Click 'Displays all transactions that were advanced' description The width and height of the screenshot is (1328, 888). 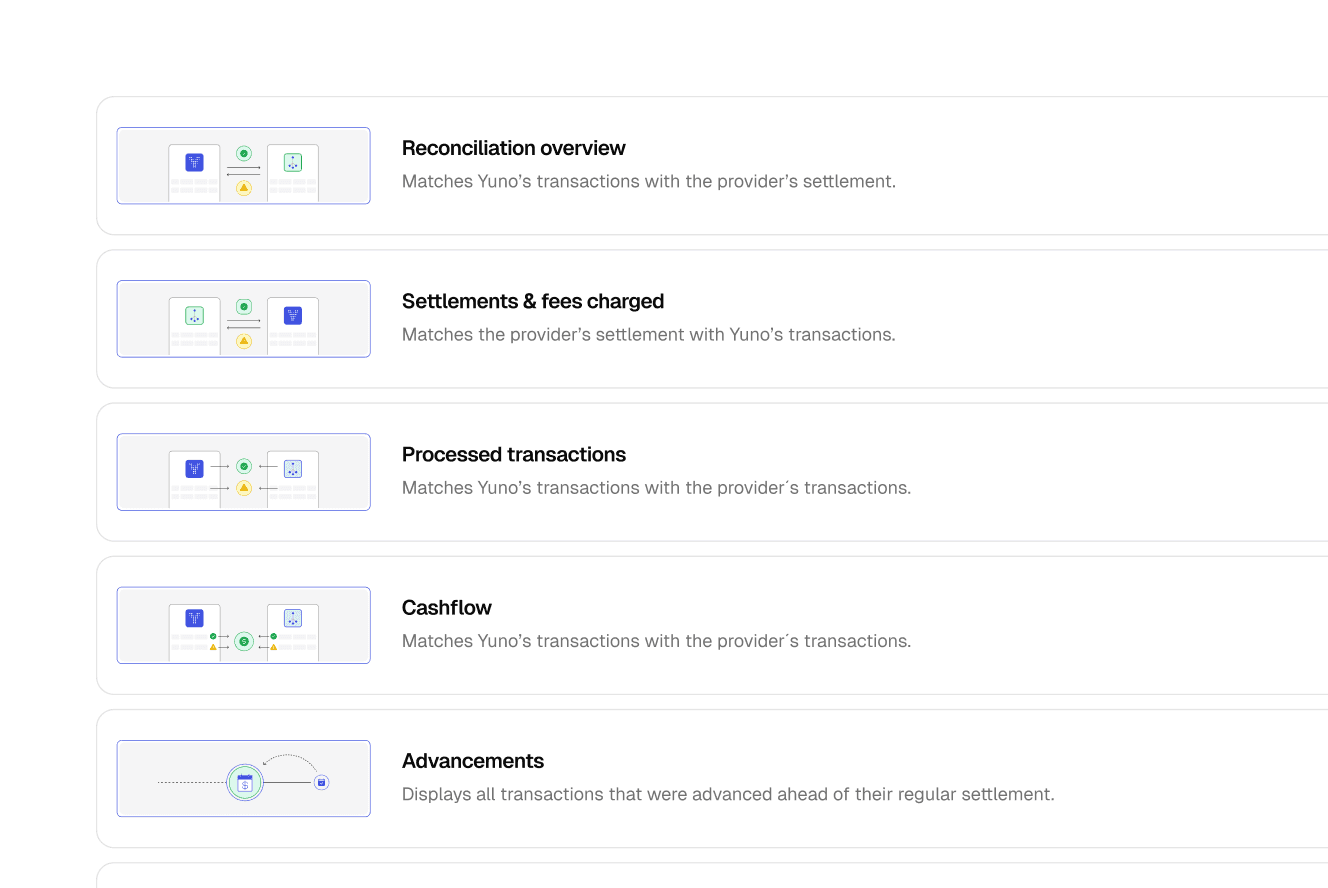728,794
